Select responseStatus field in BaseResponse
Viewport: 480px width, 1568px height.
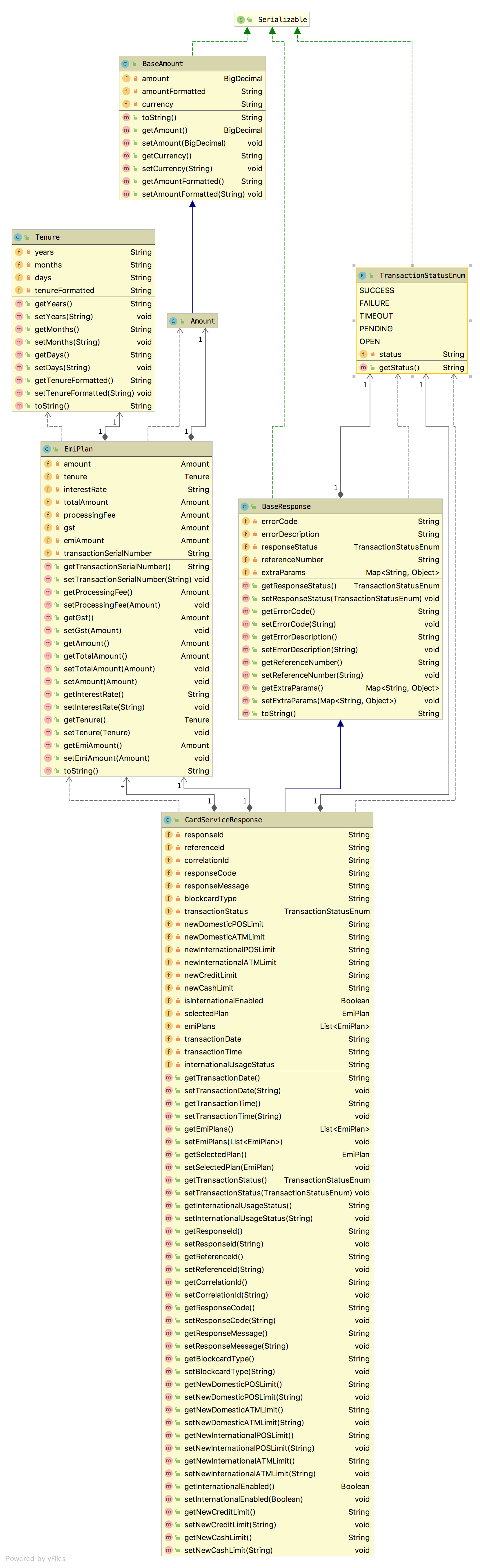tap(341, 547)
